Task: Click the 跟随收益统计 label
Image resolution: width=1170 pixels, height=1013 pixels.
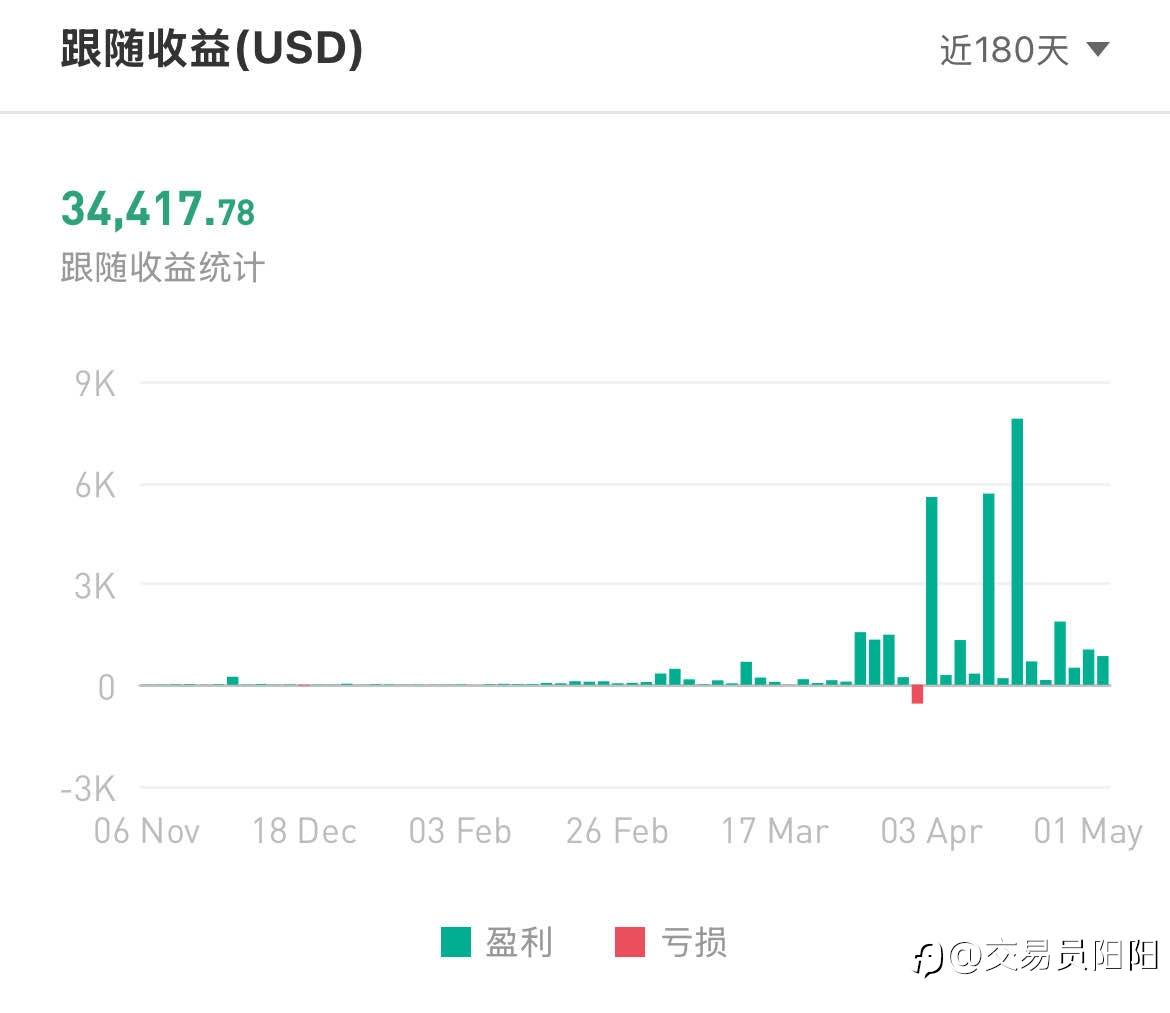Action: coord(163,267)
